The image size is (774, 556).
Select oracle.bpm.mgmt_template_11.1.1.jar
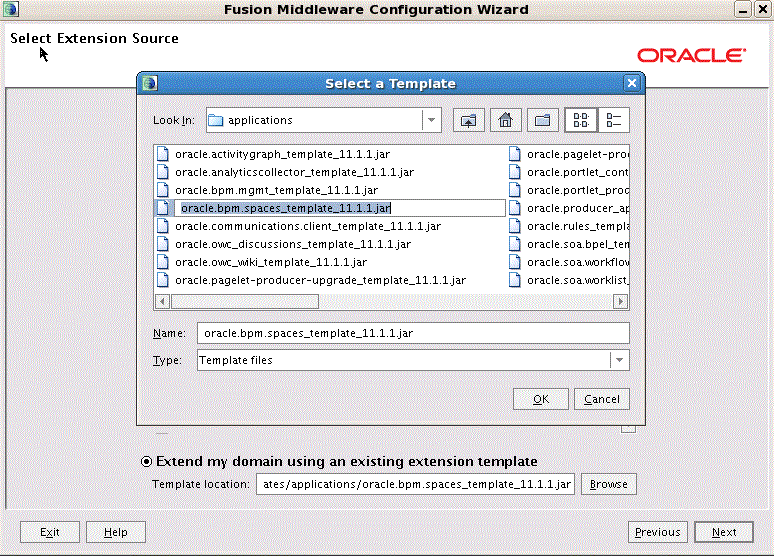(276, 190)
